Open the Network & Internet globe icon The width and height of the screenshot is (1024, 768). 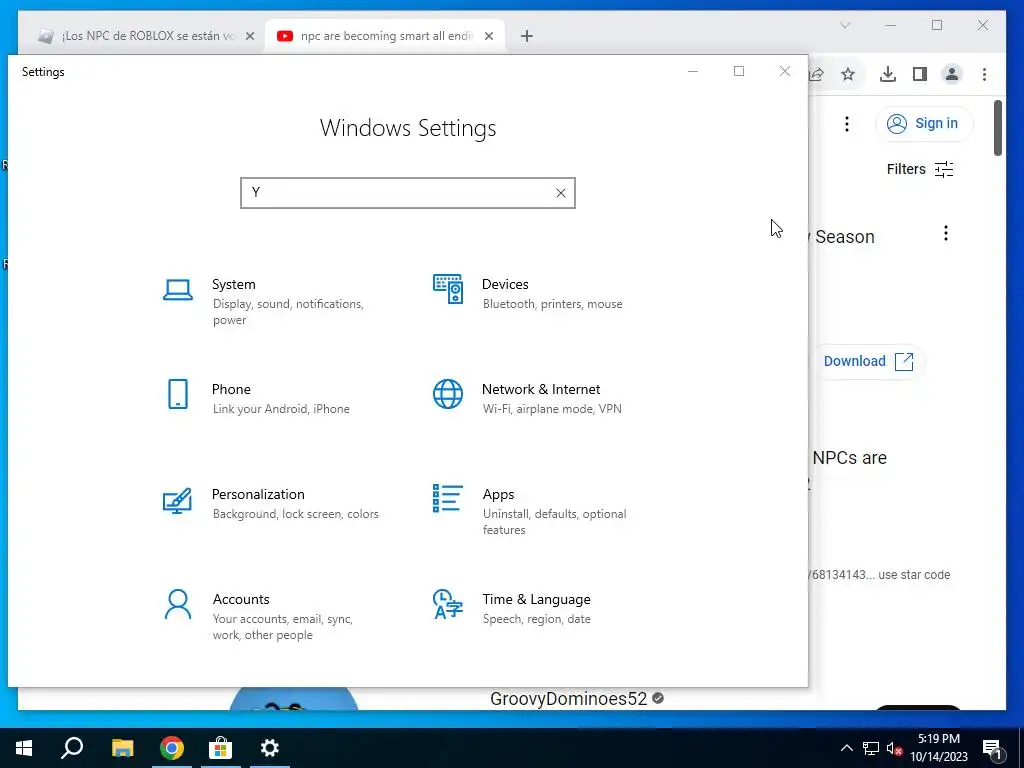click(448, 394)
